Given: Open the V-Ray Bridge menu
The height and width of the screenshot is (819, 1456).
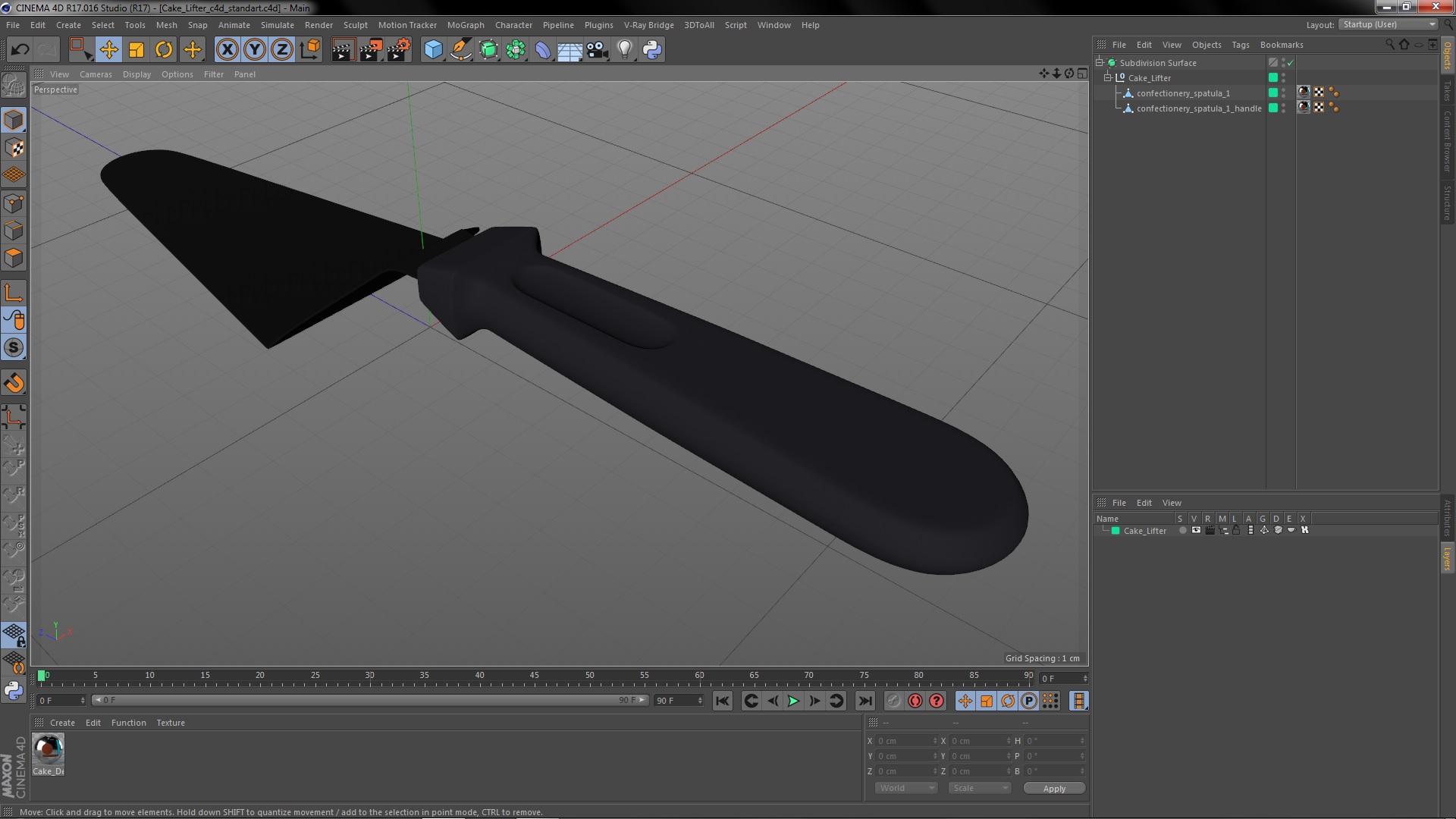Looking at the screenshot, I should tap(649, 25).
